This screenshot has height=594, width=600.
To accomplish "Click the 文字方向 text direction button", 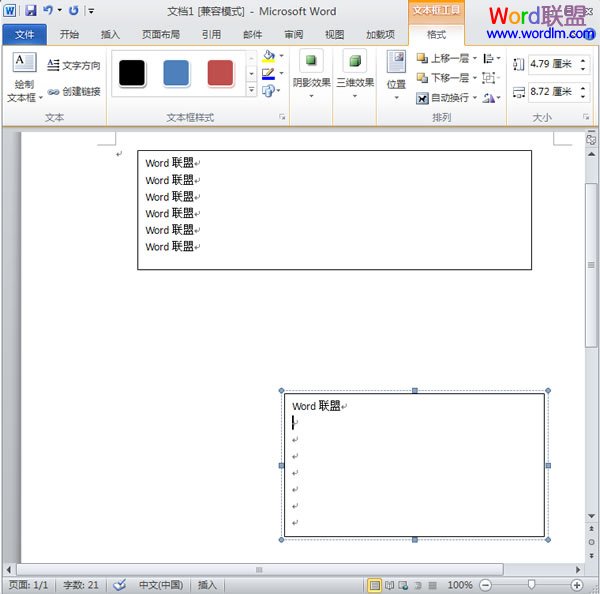I will pyautogui.click(x=74, y=65).
